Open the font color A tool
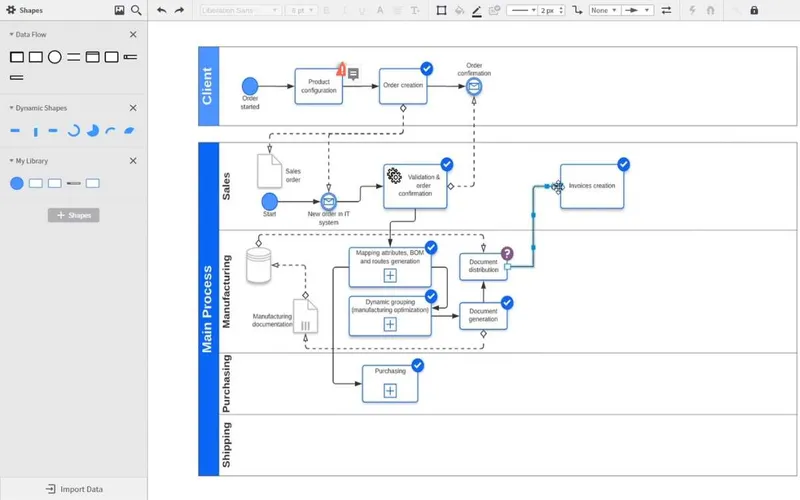The width and height of the screenshot is (800, 500). tap(380, 10)
